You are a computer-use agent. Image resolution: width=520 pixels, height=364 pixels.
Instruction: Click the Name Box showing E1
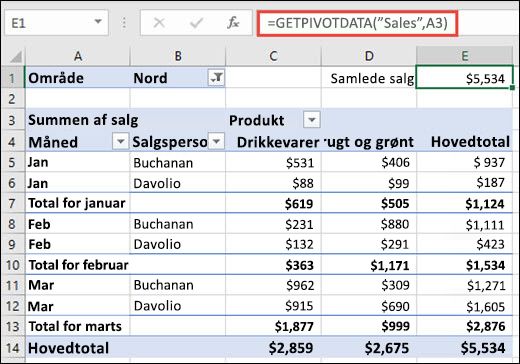pos(57,23)
